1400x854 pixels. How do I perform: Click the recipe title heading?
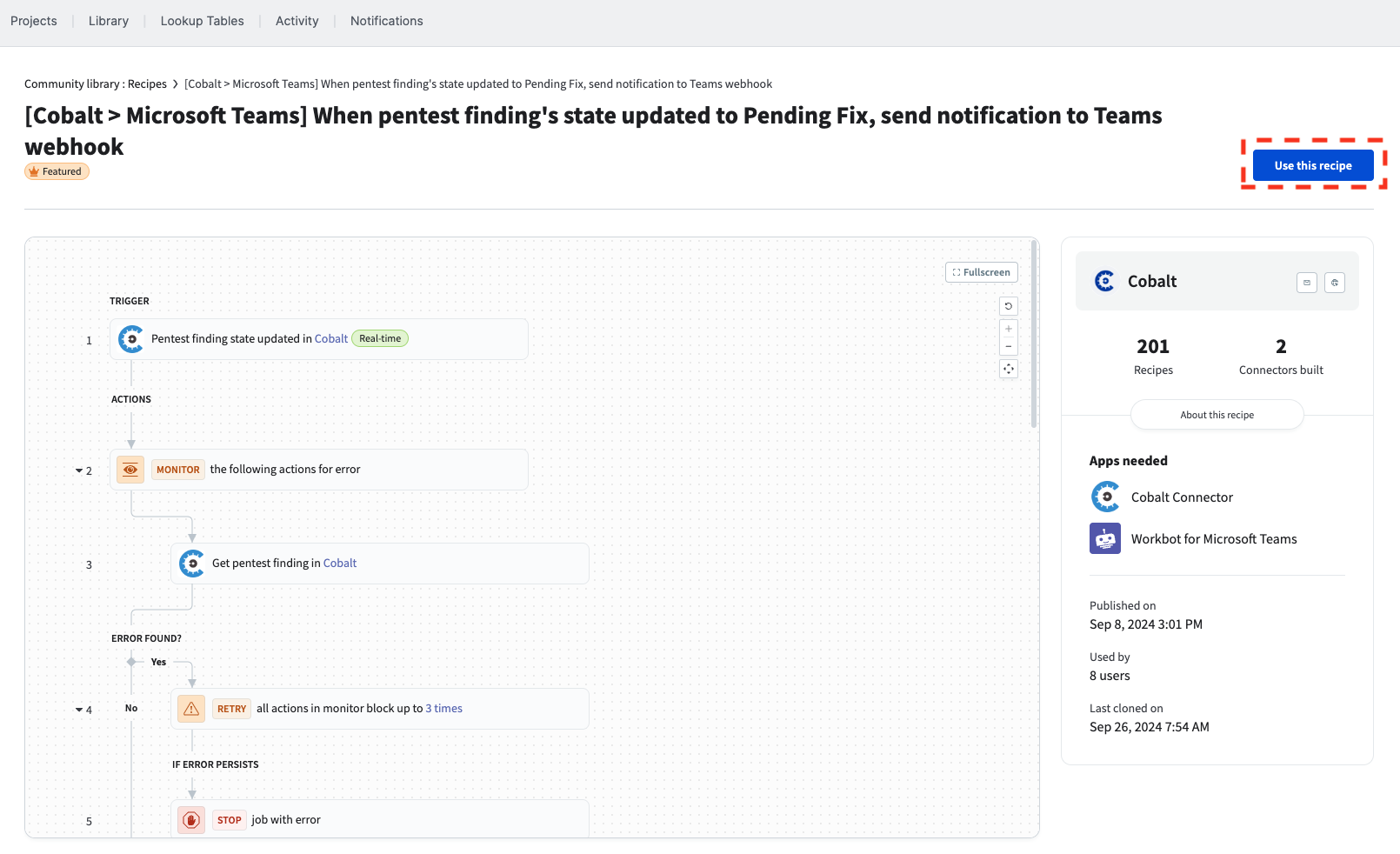593,131
